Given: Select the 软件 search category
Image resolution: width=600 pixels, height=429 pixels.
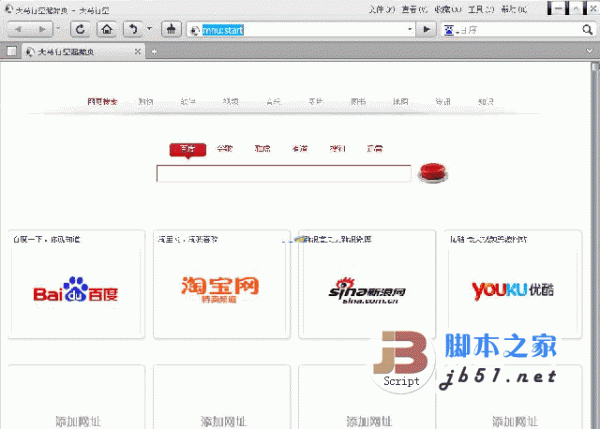Looking at the screenshot, I should pyautogui.click(x=188, y=102).
